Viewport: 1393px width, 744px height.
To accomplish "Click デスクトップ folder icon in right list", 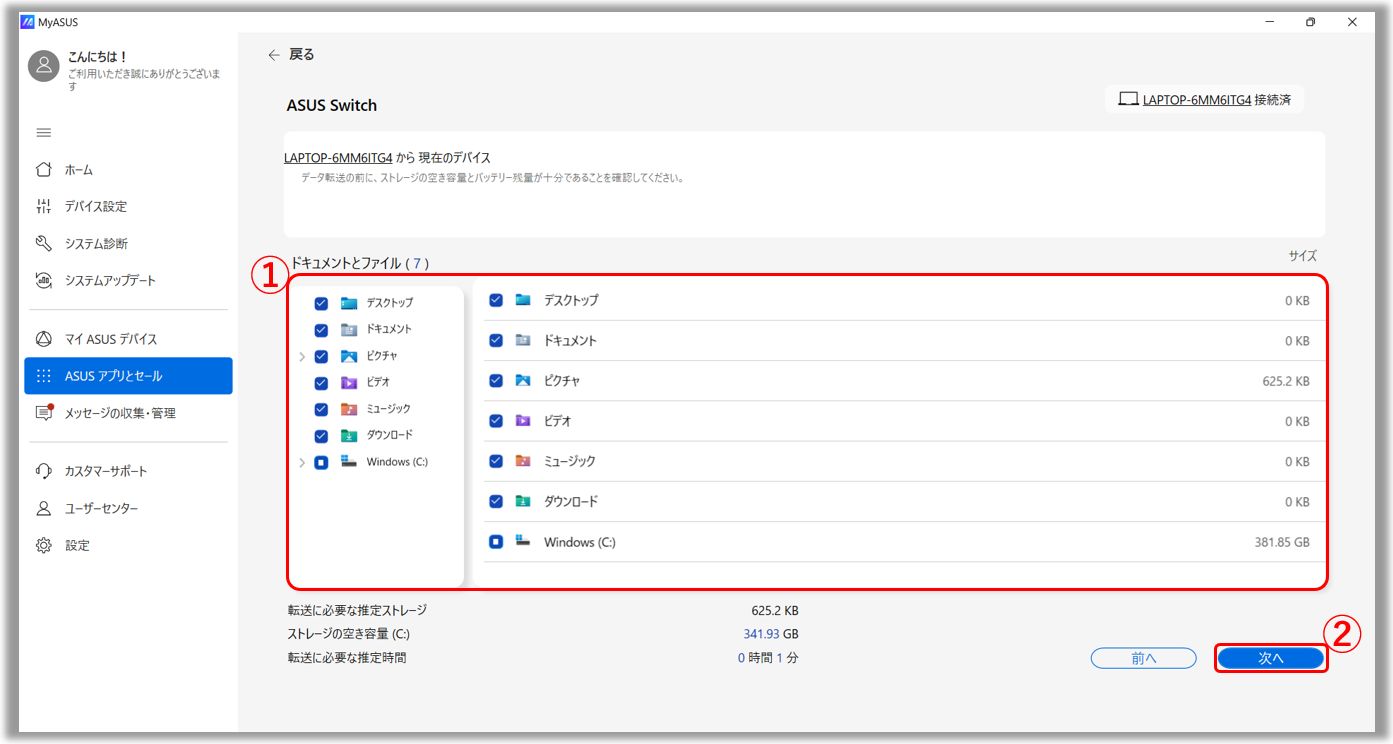I will coord(523,300).
